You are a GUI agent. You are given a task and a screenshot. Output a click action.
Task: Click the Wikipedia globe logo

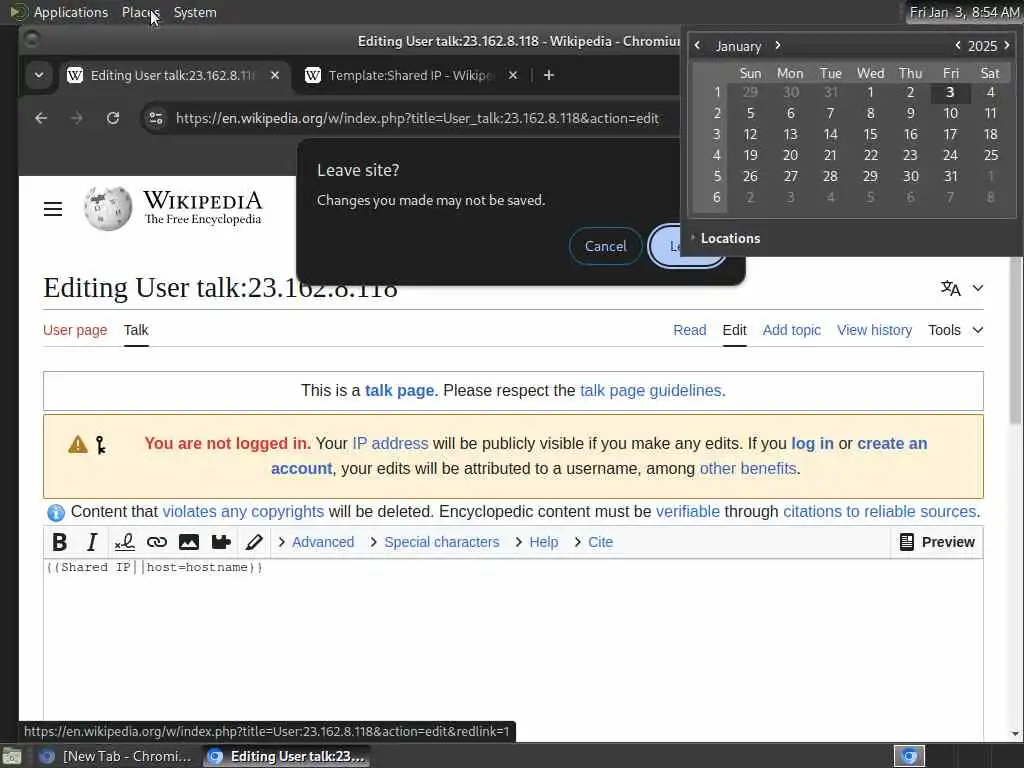point(108,208)
